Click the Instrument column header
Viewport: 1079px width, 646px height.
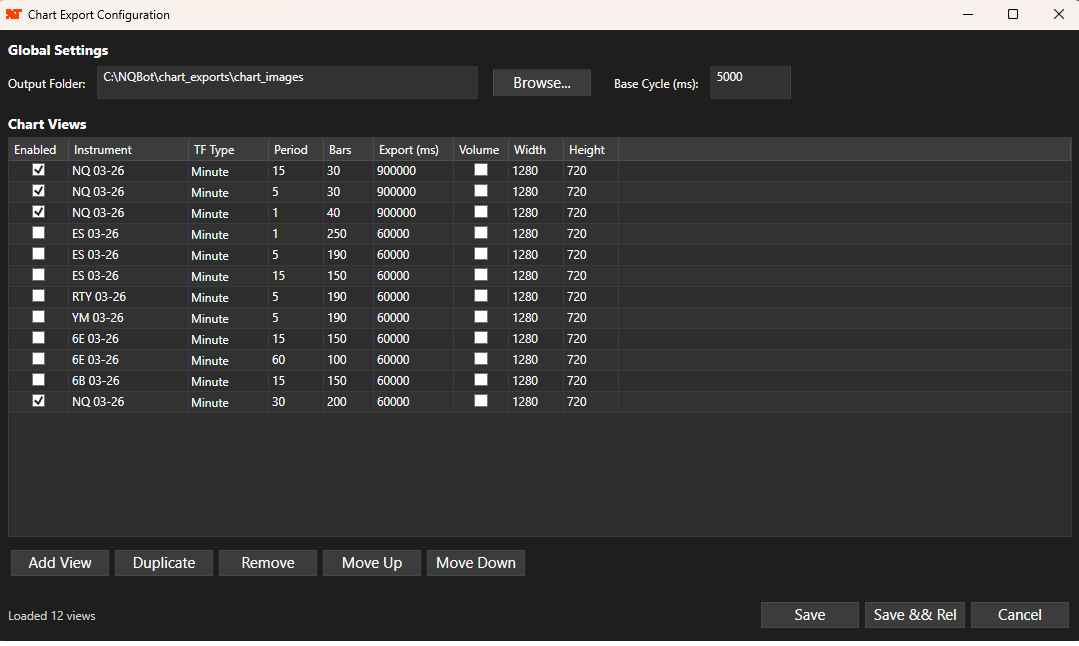tap(100, 148)
